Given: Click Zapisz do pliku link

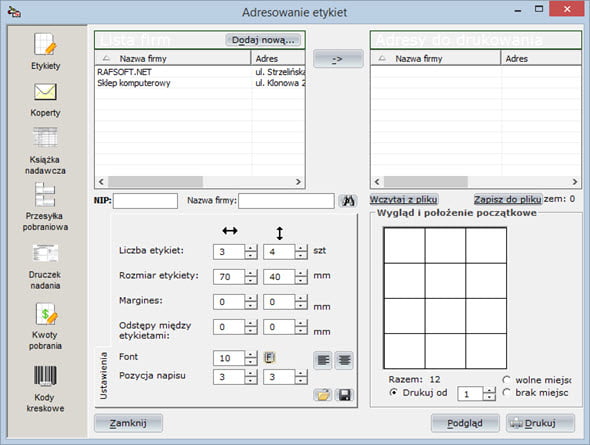Looking at the screenshot, I should 508,199.
